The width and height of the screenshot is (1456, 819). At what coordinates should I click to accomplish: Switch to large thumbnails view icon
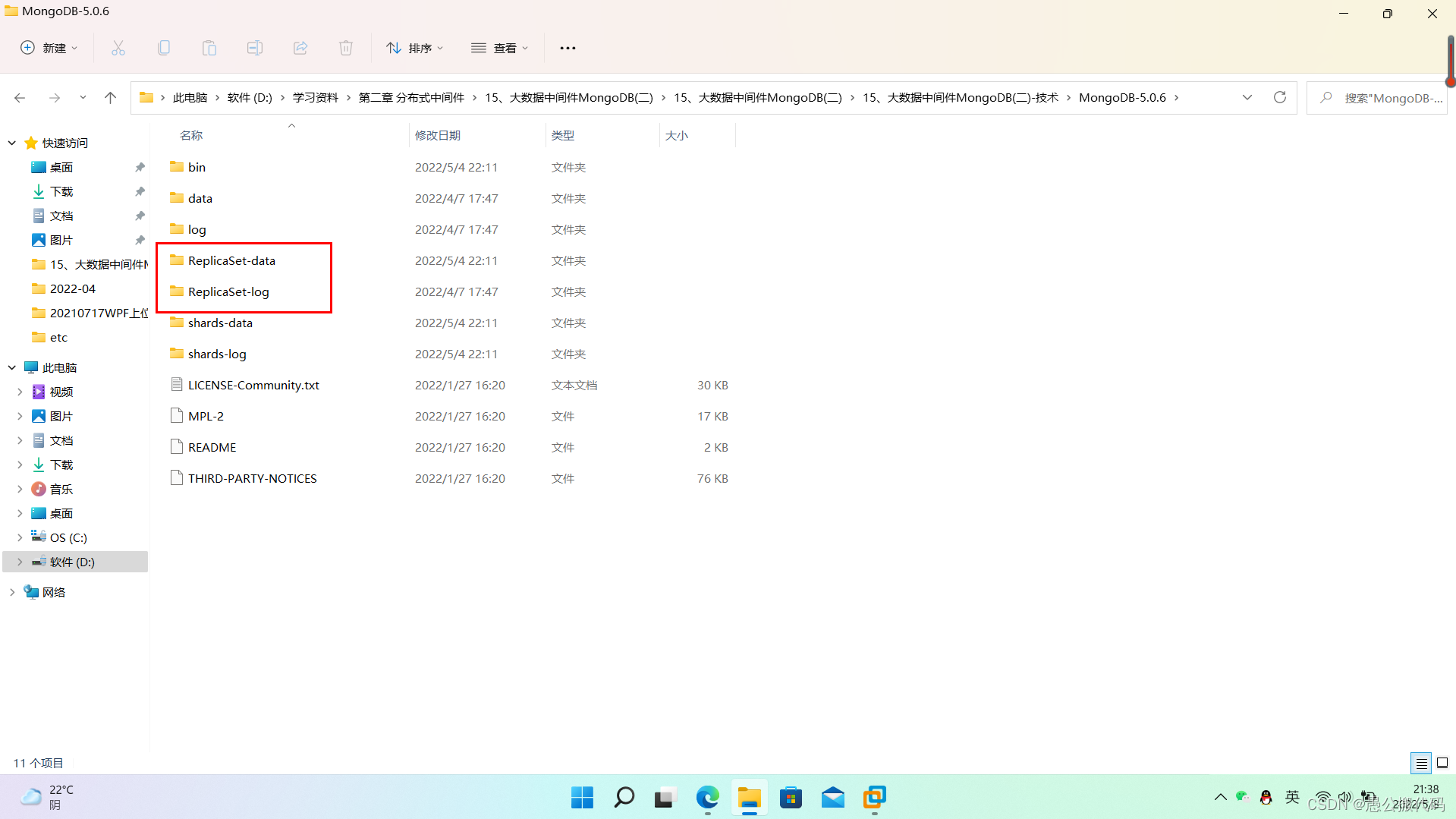(1442, 763)
